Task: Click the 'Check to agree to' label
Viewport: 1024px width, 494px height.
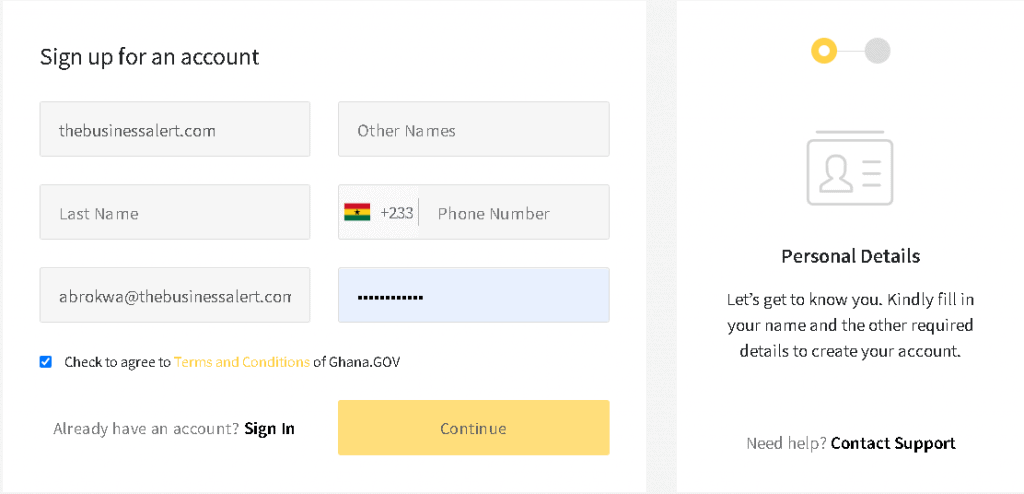Action: click(x=118, y=362)
